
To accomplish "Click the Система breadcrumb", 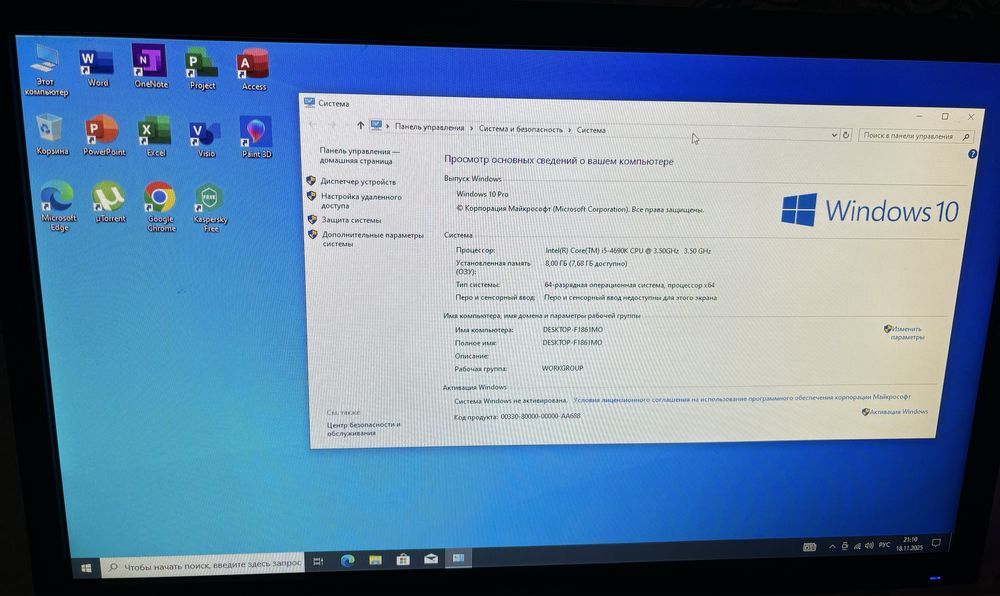I will coord(591,130).
